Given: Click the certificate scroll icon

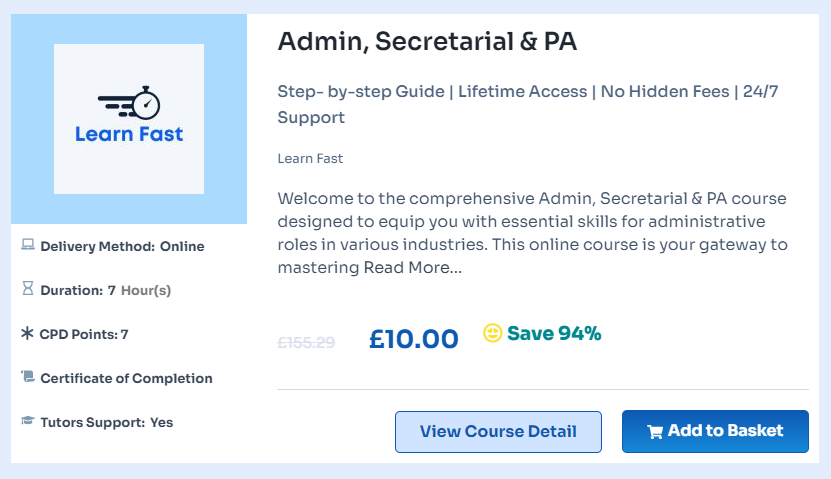Looking at the screenshot, I should point(28,377).
